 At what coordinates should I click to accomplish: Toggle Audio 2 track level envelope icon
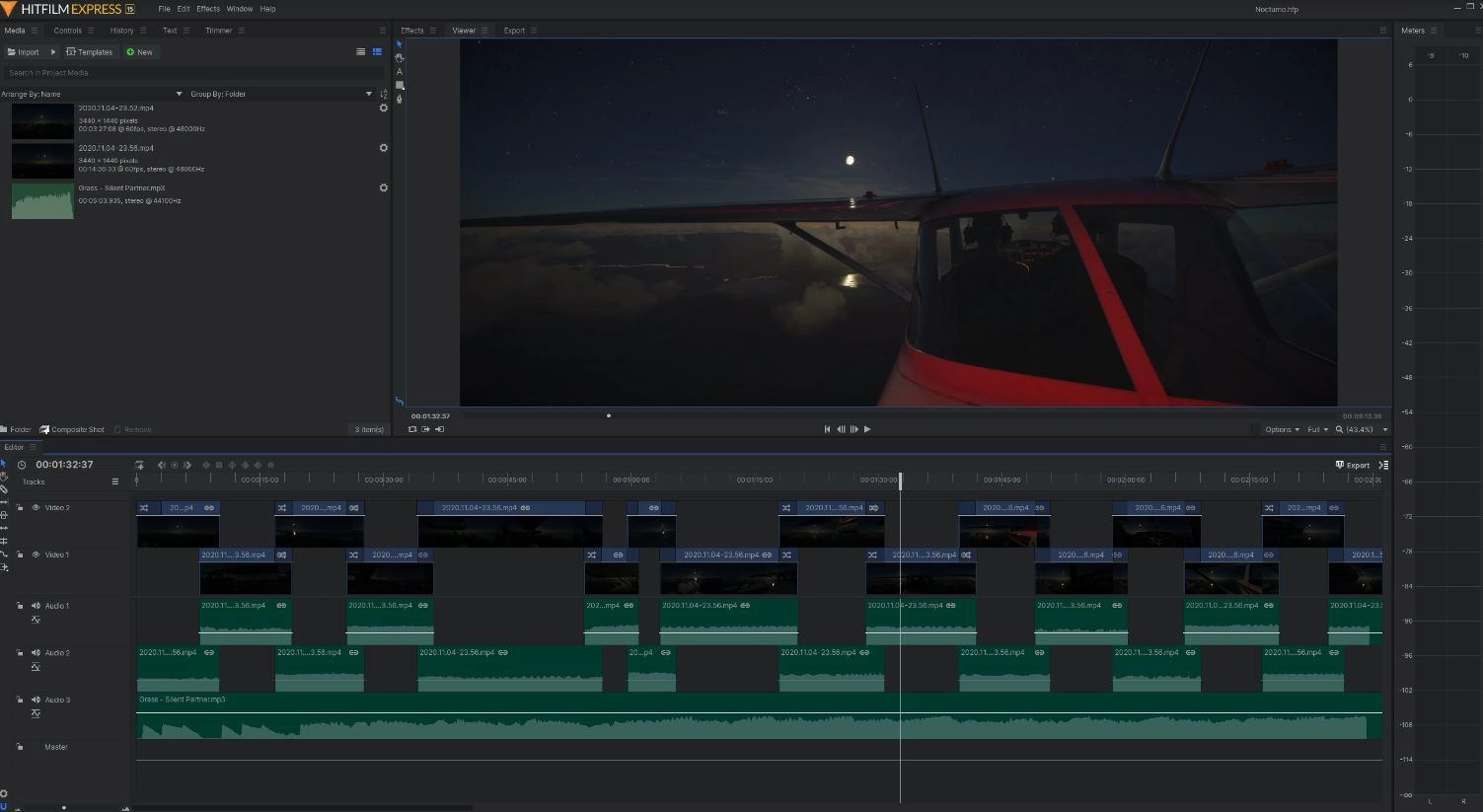coord(36,667)
